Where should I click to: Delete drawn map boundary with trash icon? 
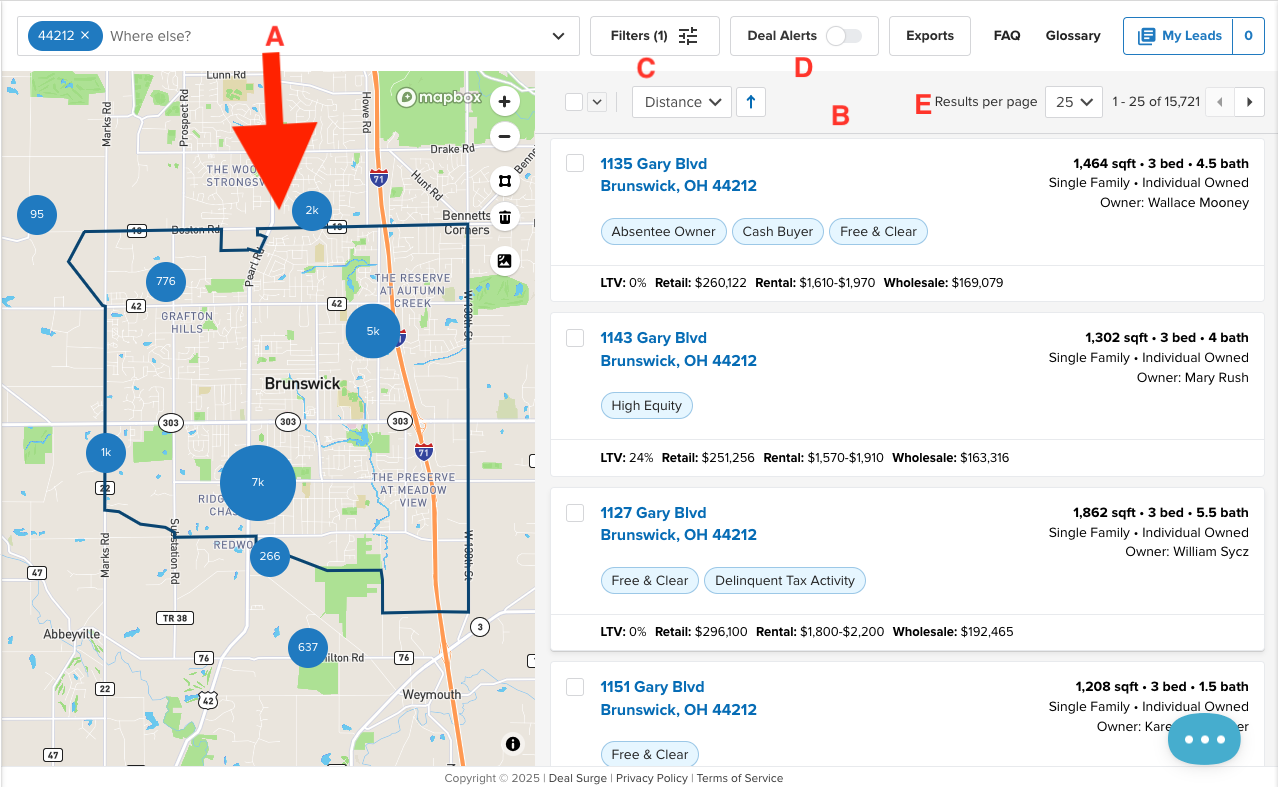pyautogui.click(x=505, y=217)
